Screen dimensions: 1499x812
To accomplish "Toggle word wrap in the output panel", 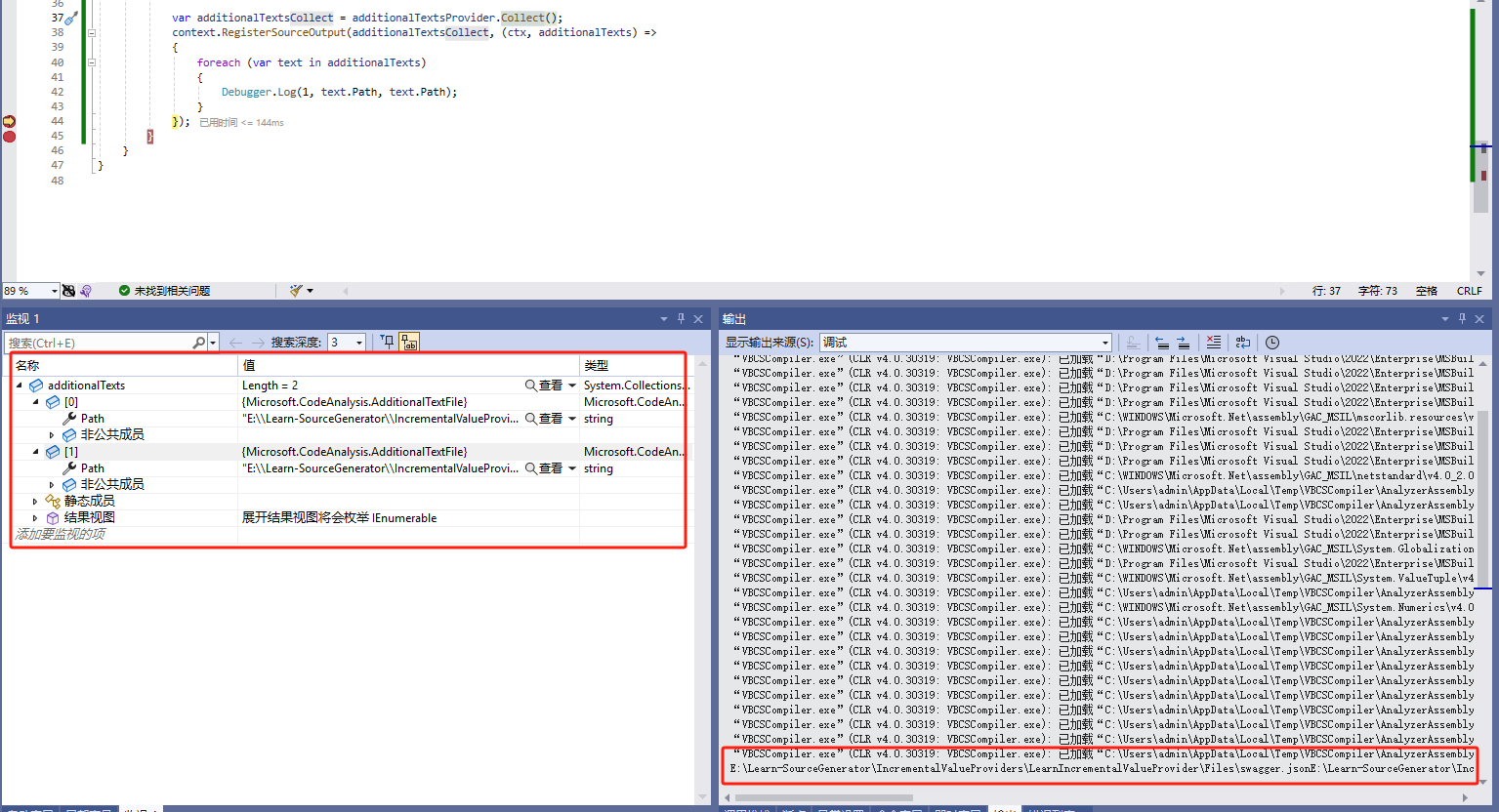I will 1242,343.
